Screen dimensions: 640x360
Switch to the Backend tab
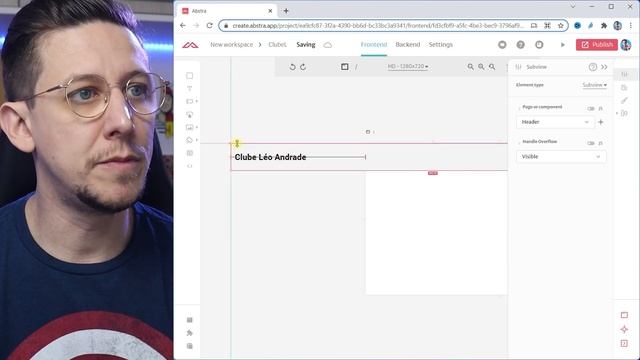pos(408,44)
